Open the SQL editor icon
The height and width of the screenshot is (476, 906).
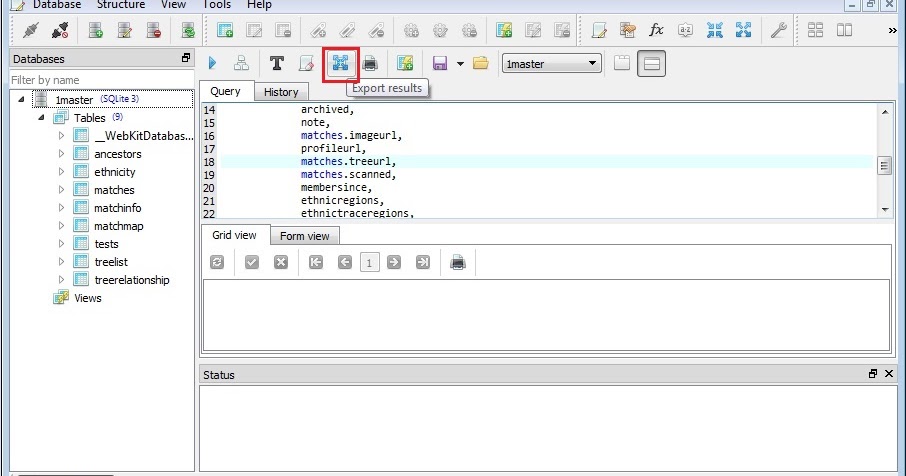click(x=599, y=30)
